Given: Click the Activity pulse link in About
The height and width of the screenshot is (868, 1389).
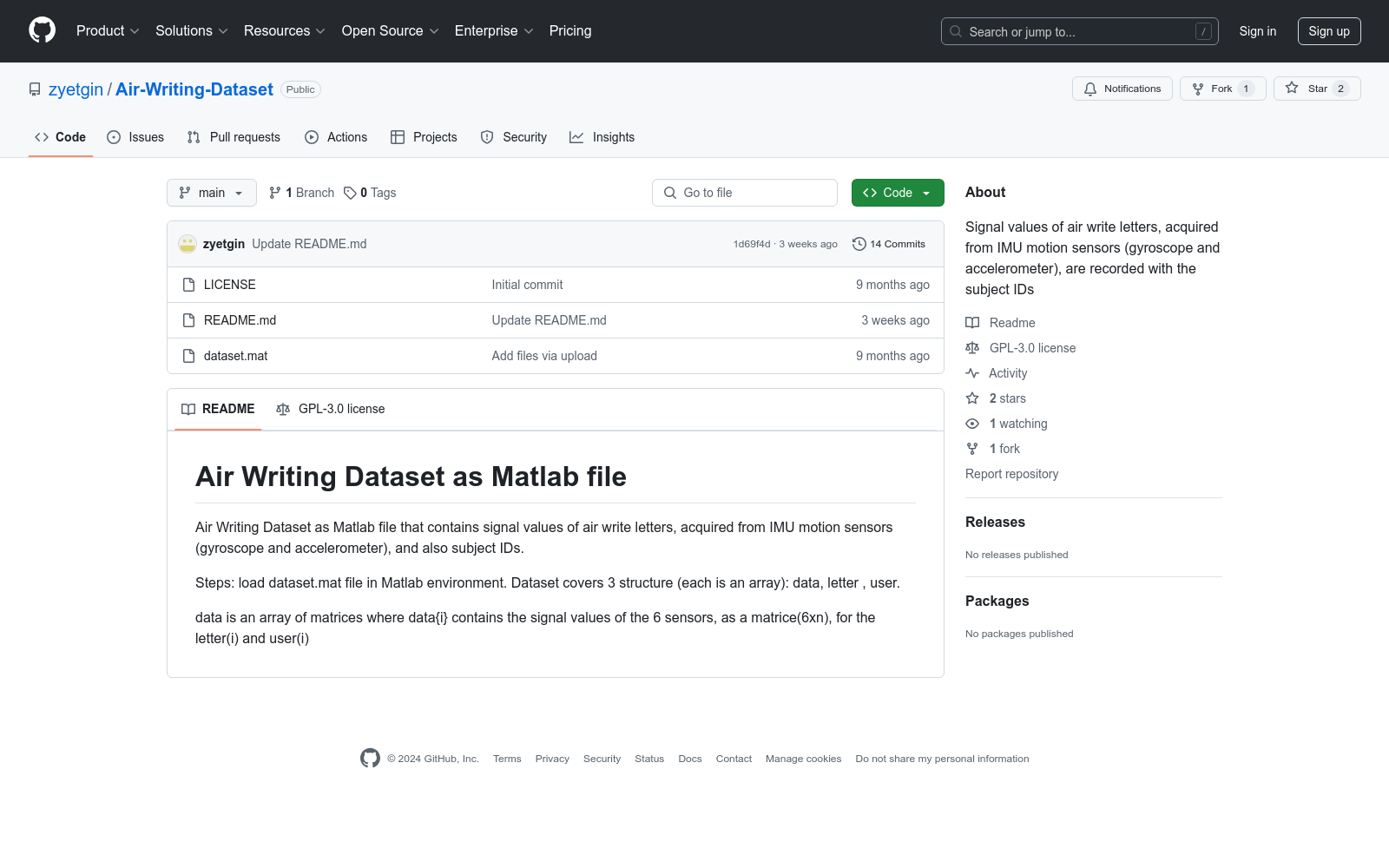Looking at the screenshot, I should click(x=1007, y=373).
